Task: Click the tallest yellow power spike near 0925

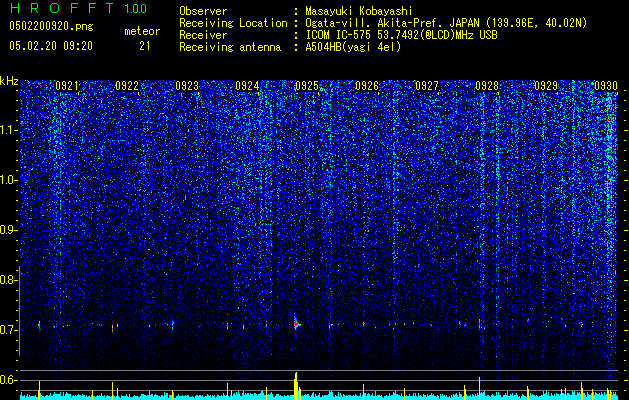Action: click(296, 386)
